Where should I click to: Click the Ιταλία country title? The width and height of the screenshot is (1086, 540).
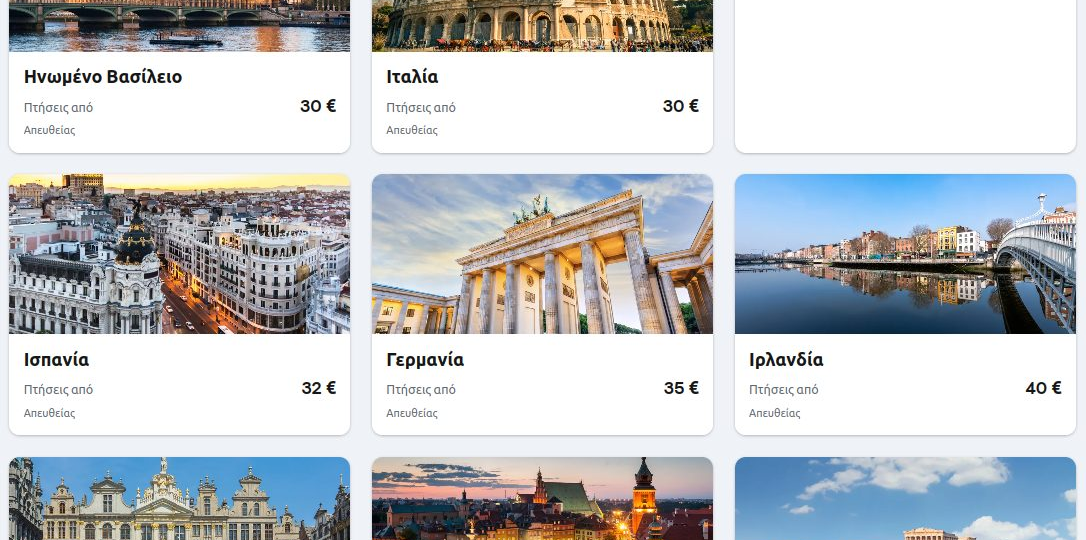coord(412,77)
